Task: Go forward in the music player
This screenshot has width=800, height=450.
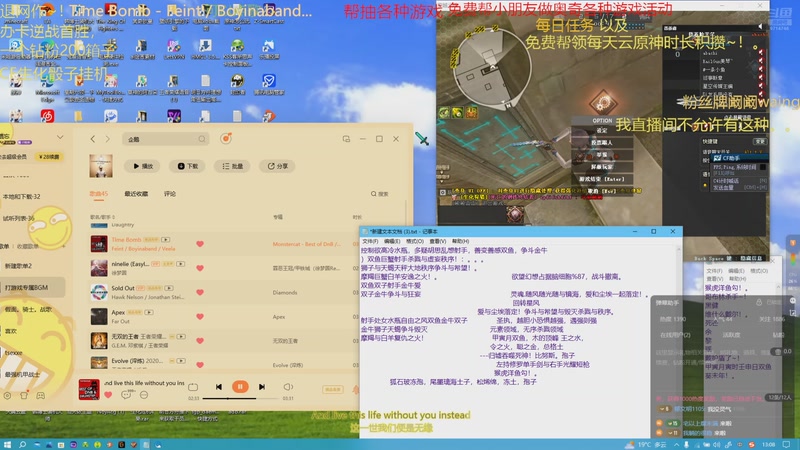Action: (x=107, y=139)
